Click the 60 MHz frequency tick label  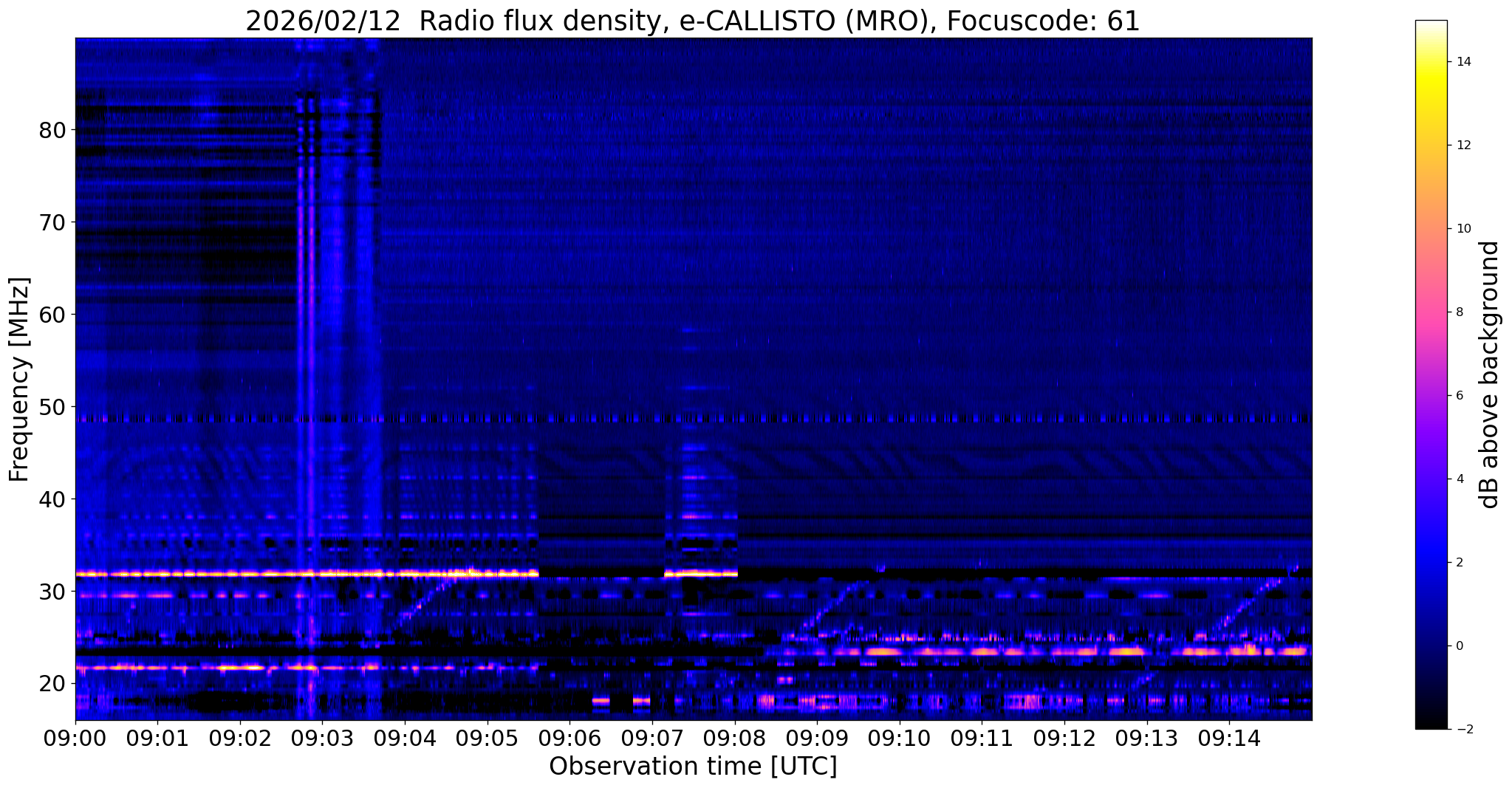[x=52, y=315]
